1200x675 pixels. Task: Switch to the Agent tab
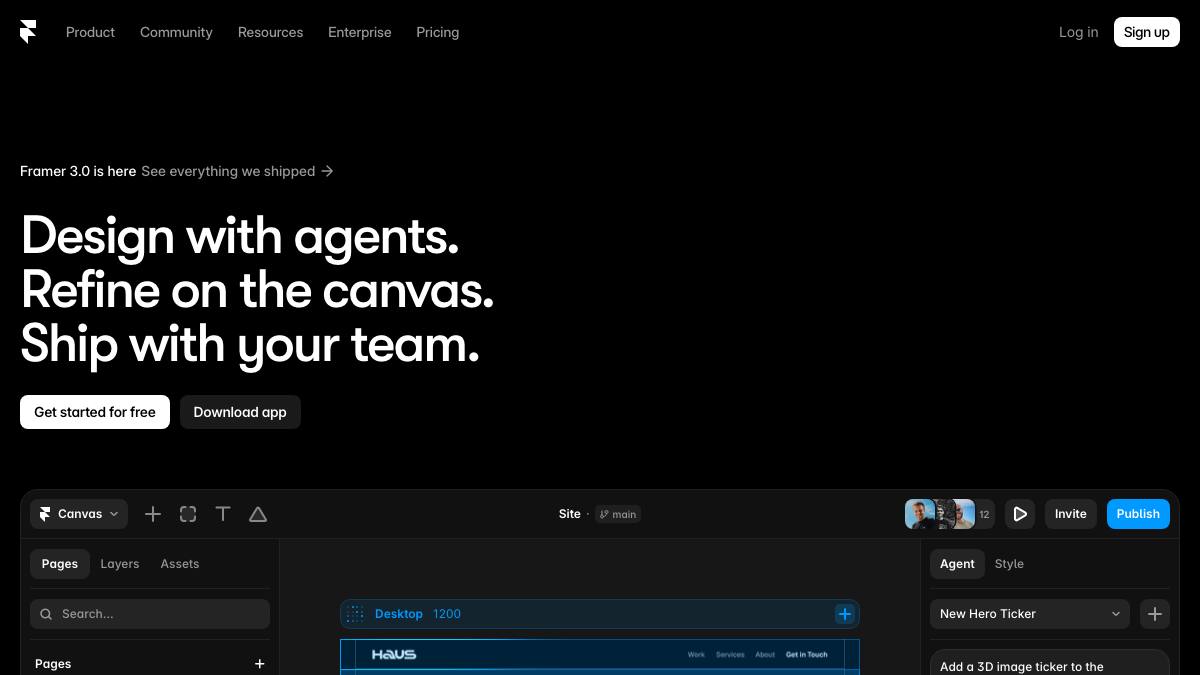pyautogui.click(x=957, y=564)
